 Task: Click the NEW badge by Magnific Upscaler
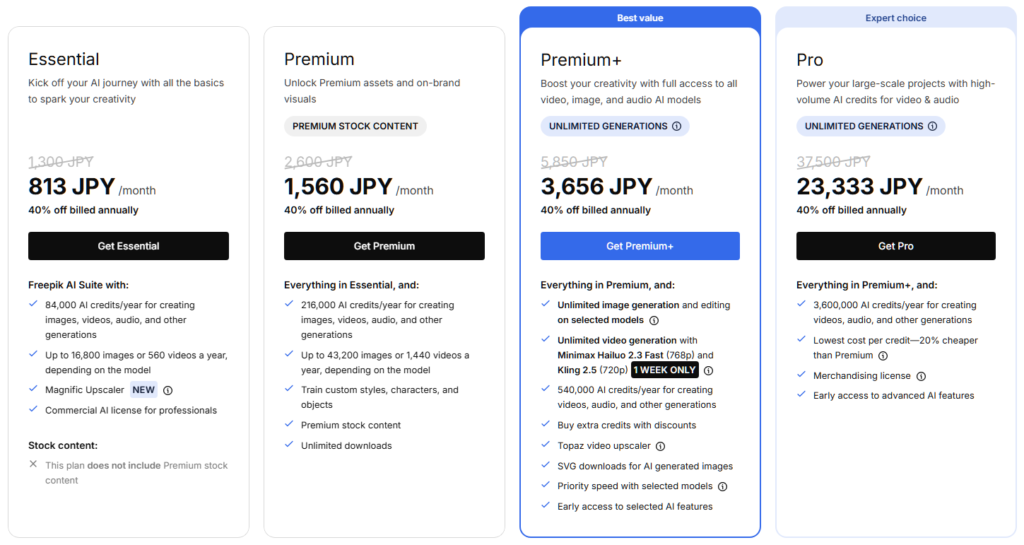pos(144,390)
